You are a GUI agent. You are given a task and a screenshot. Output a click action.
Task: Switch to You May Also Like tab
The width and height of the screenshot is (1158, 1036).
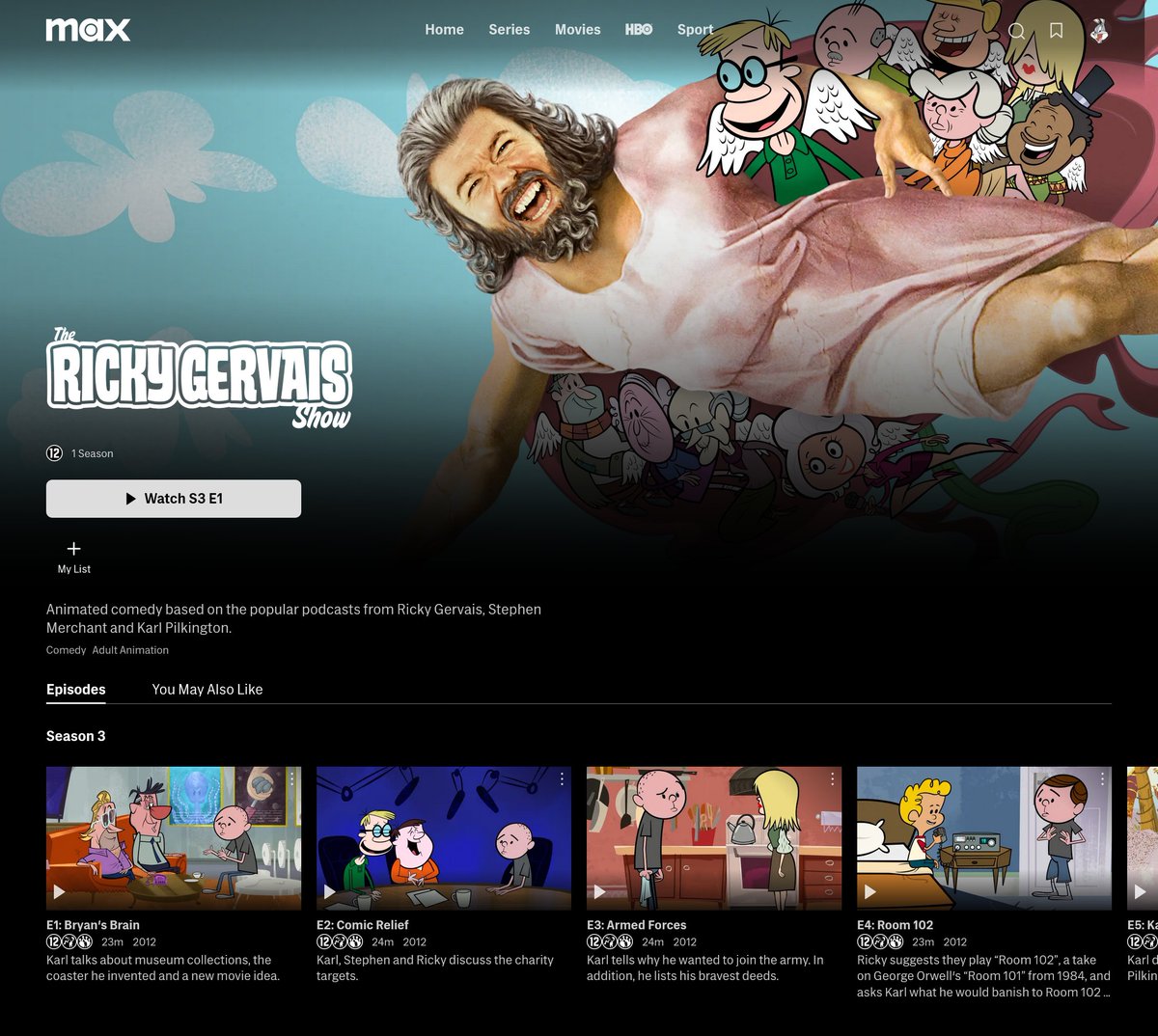pyautogui.click(x=207, y=689)
